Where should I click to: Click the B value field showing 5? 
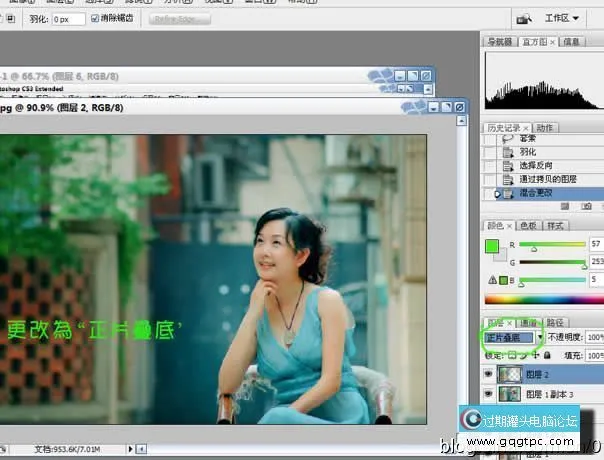596,279
